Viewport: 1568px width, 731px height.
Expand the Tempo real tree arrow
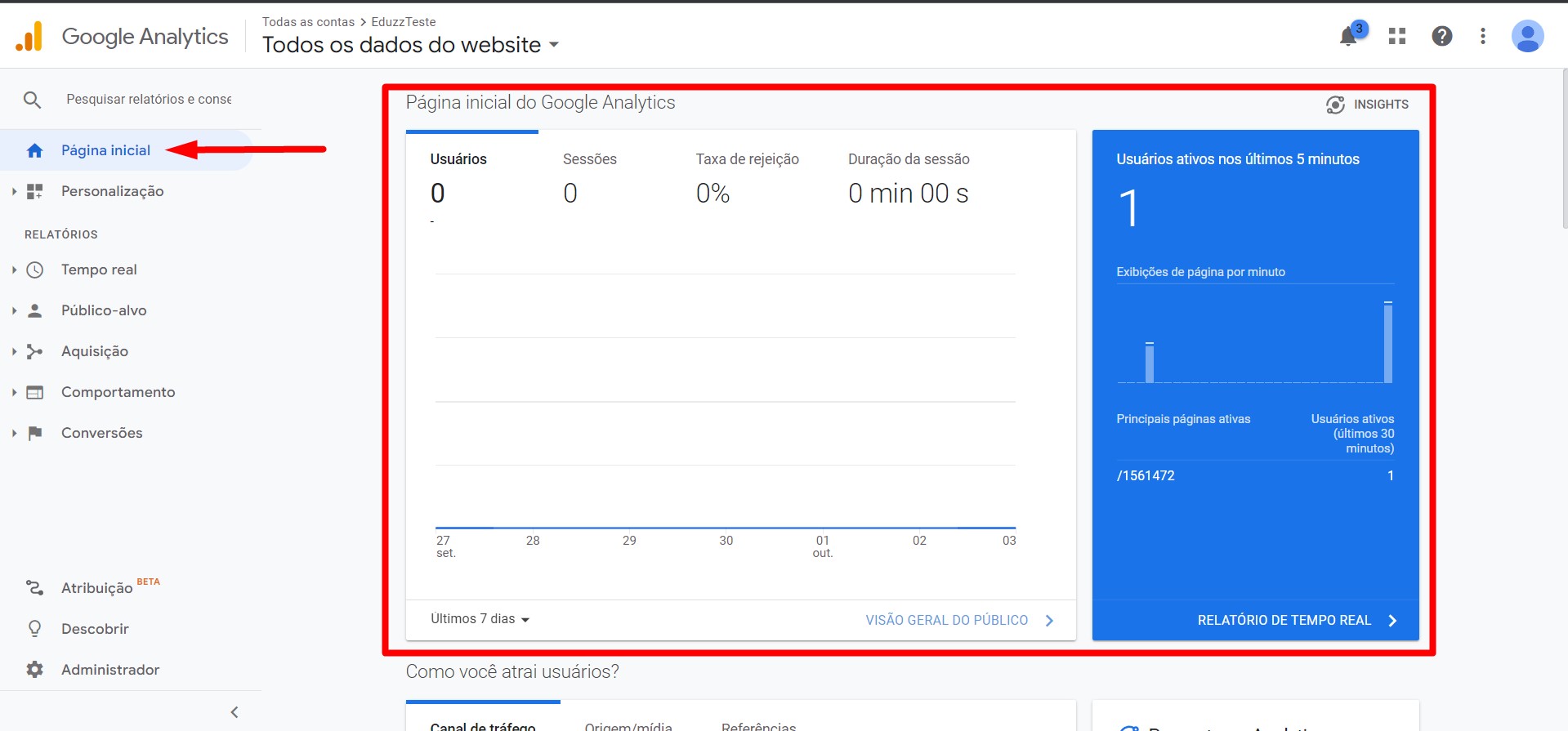tap(14, 270)
